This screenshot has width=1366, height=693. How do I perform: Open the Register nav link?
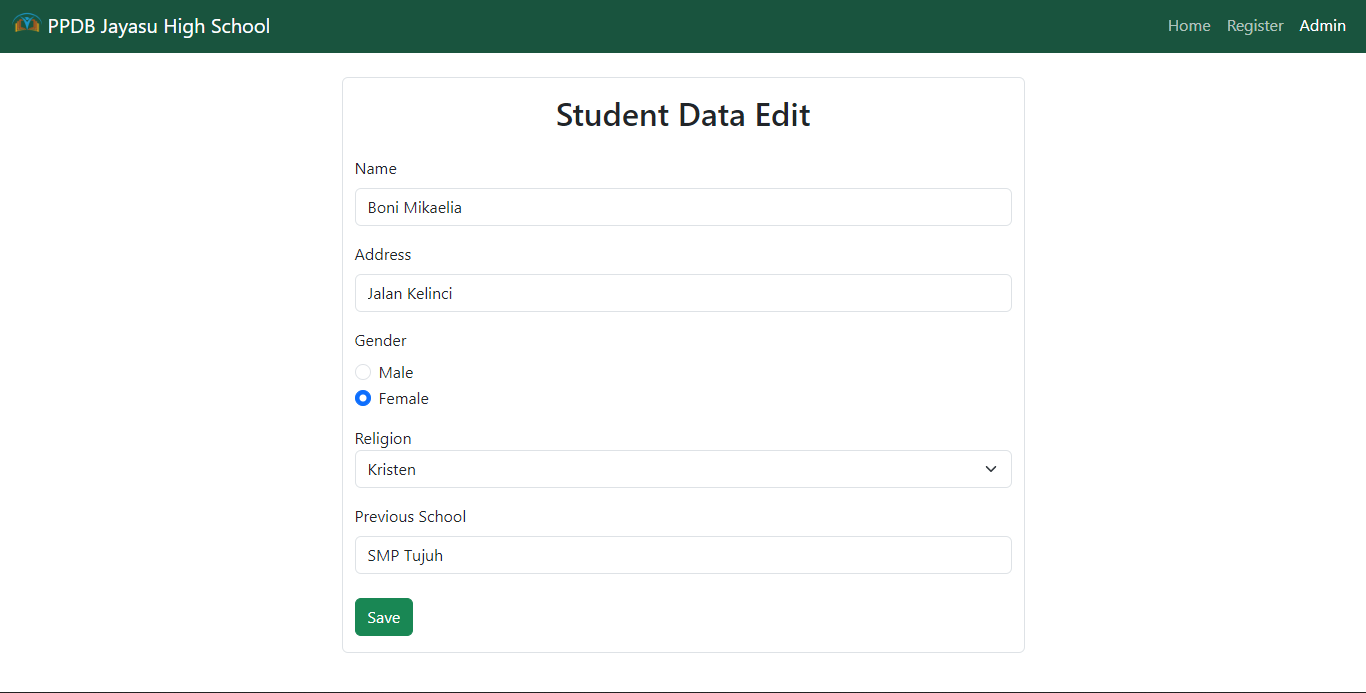(x=1255, y=26)
